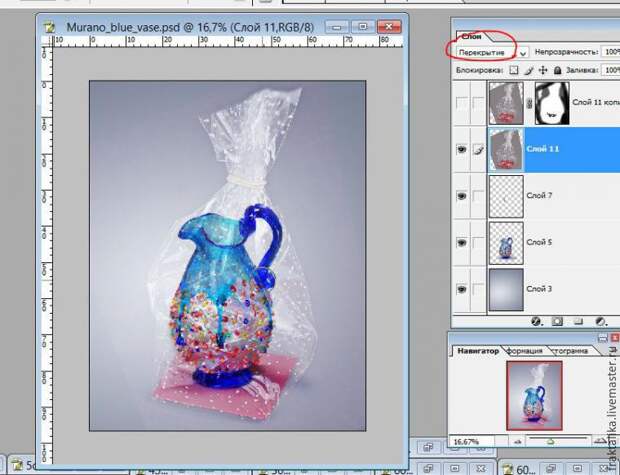Click the Непрозрачность opacity value field
Viewport: 620px width, 475px height.
coord(608,50)
